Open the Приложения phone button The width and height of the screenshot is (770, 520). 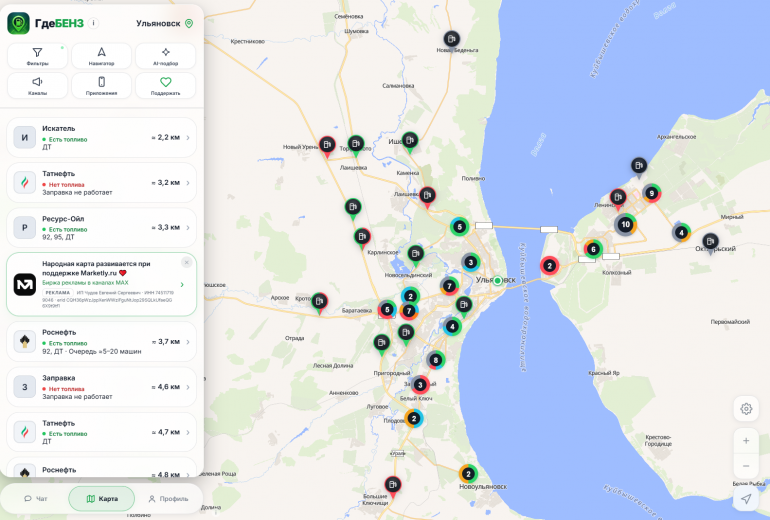pos(101,85)
